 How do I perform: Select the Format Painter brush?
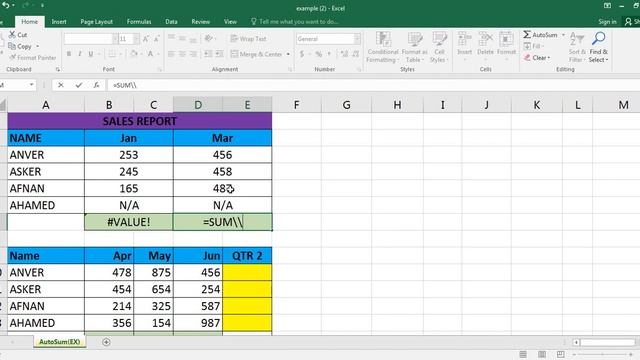[13, 58]
